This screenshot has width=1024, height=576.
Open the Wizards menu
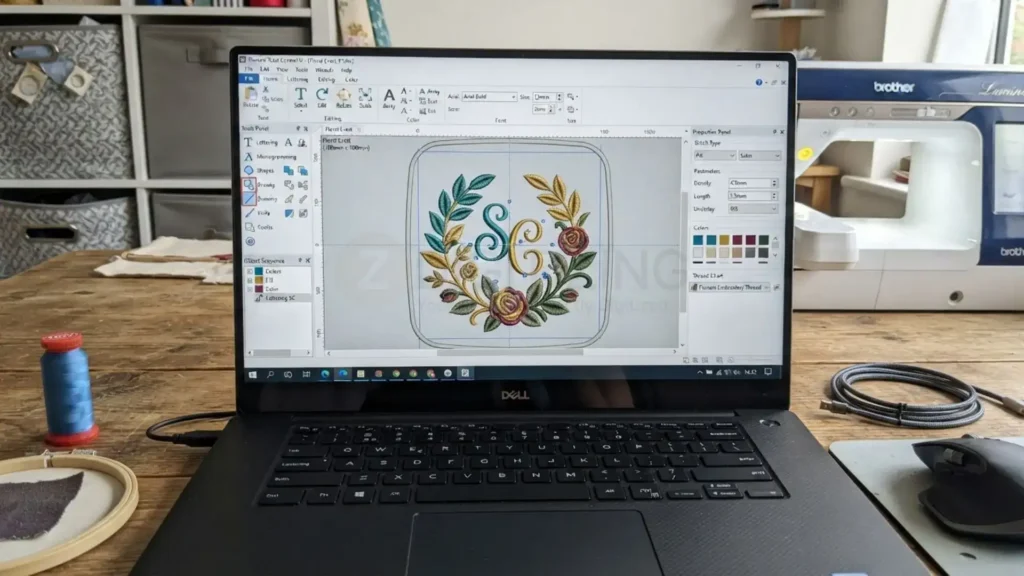click(324, 70)
